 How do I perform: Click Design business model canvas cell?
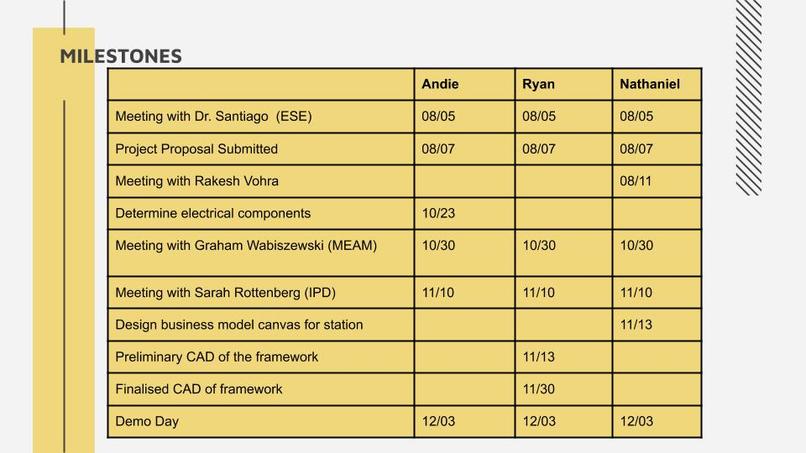pyautogui.click(x=261, y=325)
